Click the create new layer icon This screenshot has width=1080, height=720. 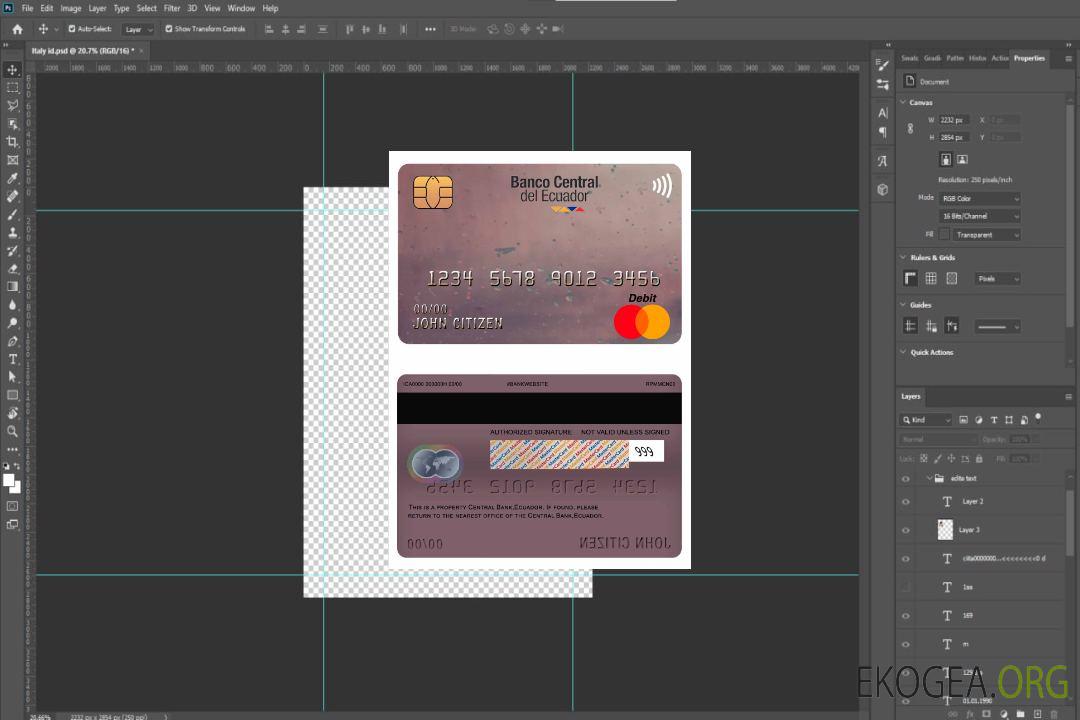(1037, 714)
